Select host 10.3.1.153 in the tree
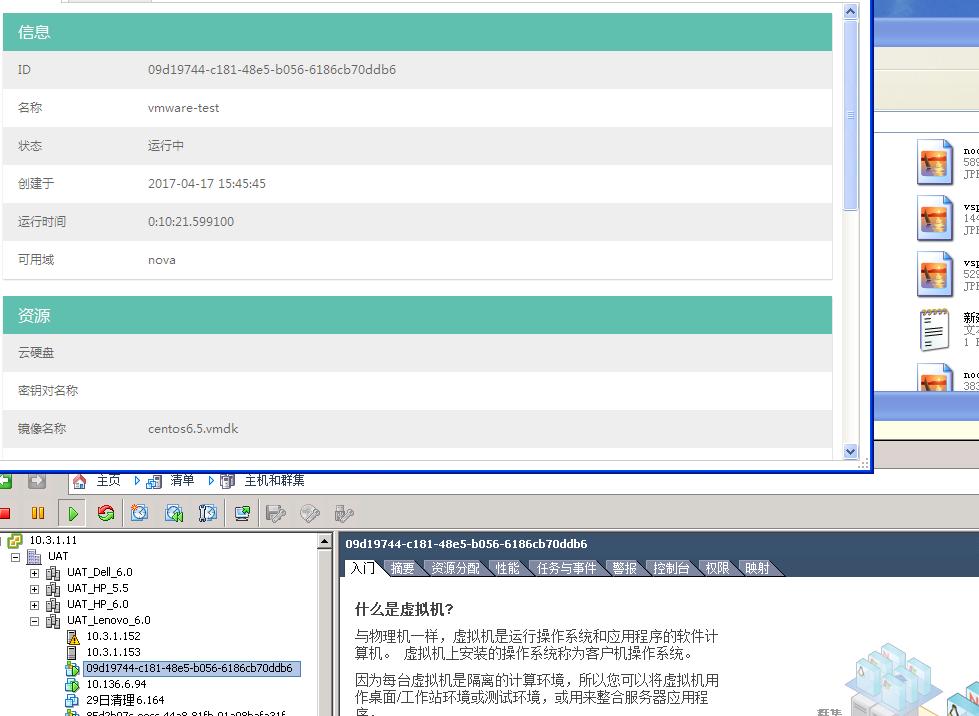The width and height of the screenshot is (979, 716). pyautogui.click(x=113, y=652)
